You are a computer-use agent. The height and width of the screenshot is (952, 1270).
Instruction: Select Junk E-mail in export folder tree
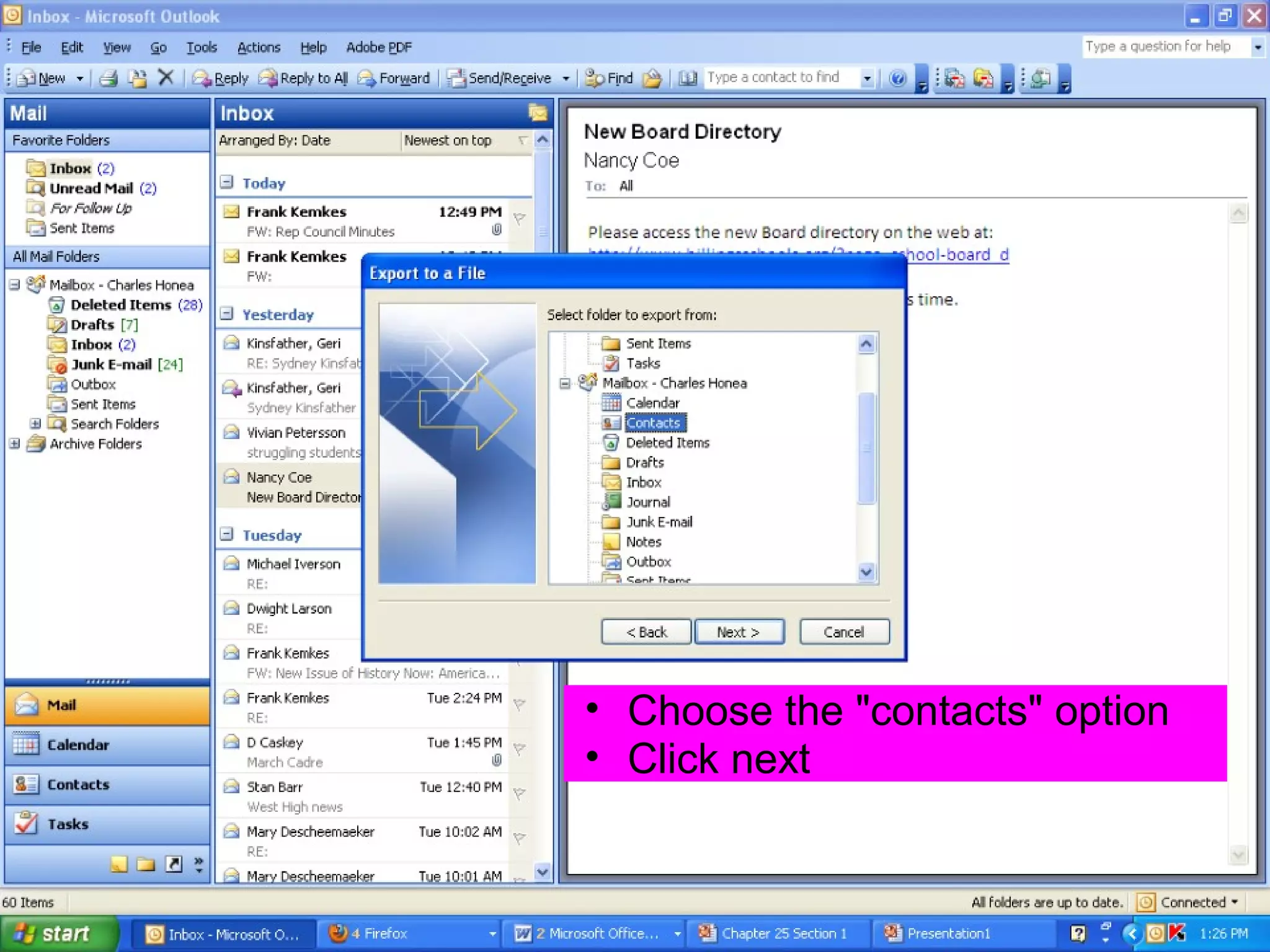[659, 522]
